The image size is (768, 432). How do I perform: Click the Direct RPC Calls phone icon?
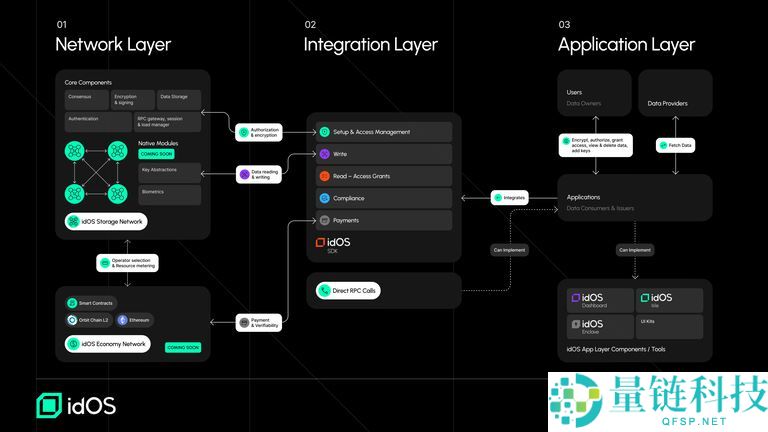pos(325,291)
